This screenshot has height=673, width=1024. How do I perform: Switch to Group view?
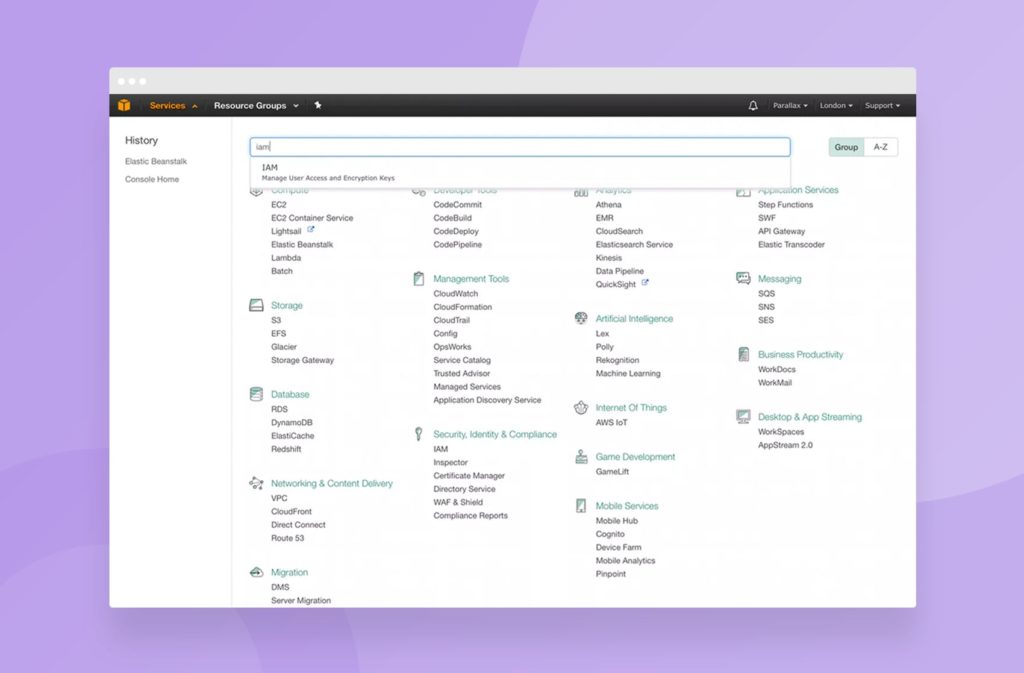coord(846,147)
